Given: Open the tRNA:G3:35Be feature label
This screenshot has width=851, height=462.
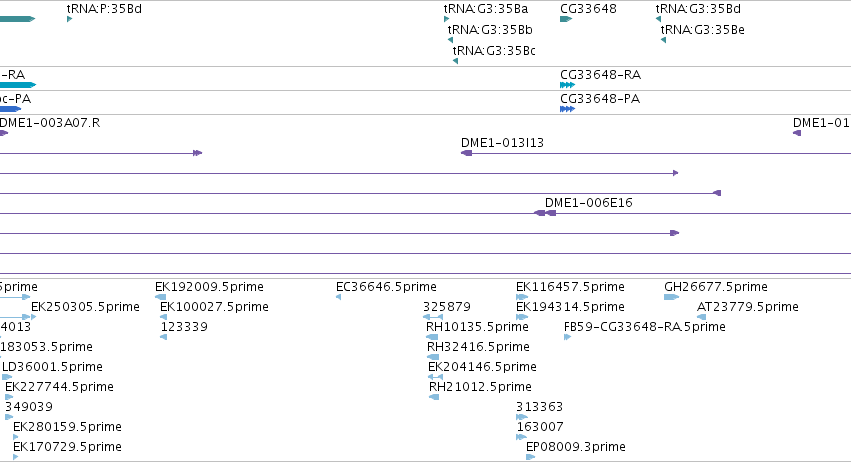Looking at the screenshot, I should 702,29.
